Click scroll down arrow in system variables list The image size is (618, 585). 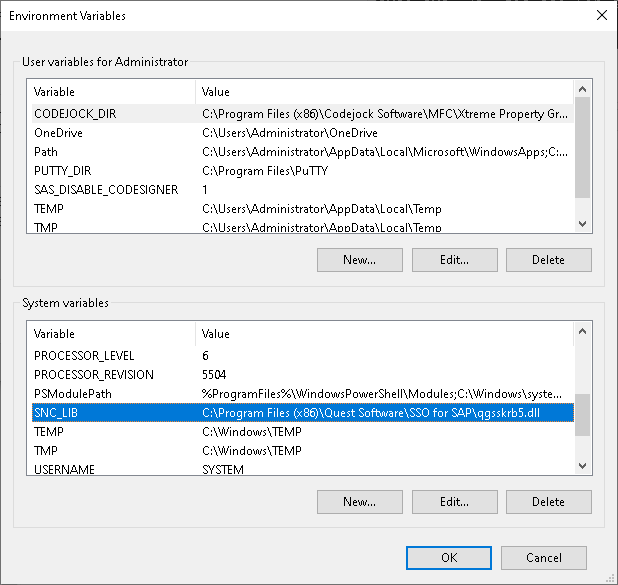pyautogui.click(x=583, y=466)
